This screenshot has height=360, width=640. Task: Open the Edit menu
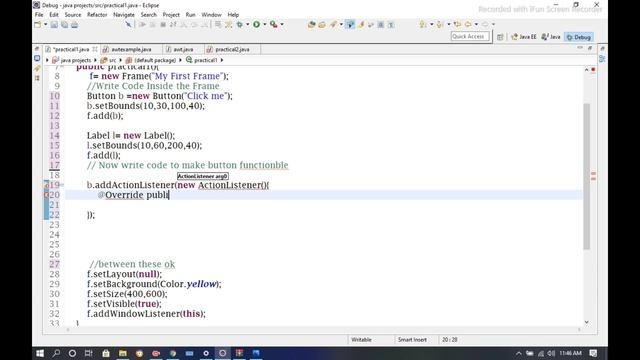(x=54, y=15)
